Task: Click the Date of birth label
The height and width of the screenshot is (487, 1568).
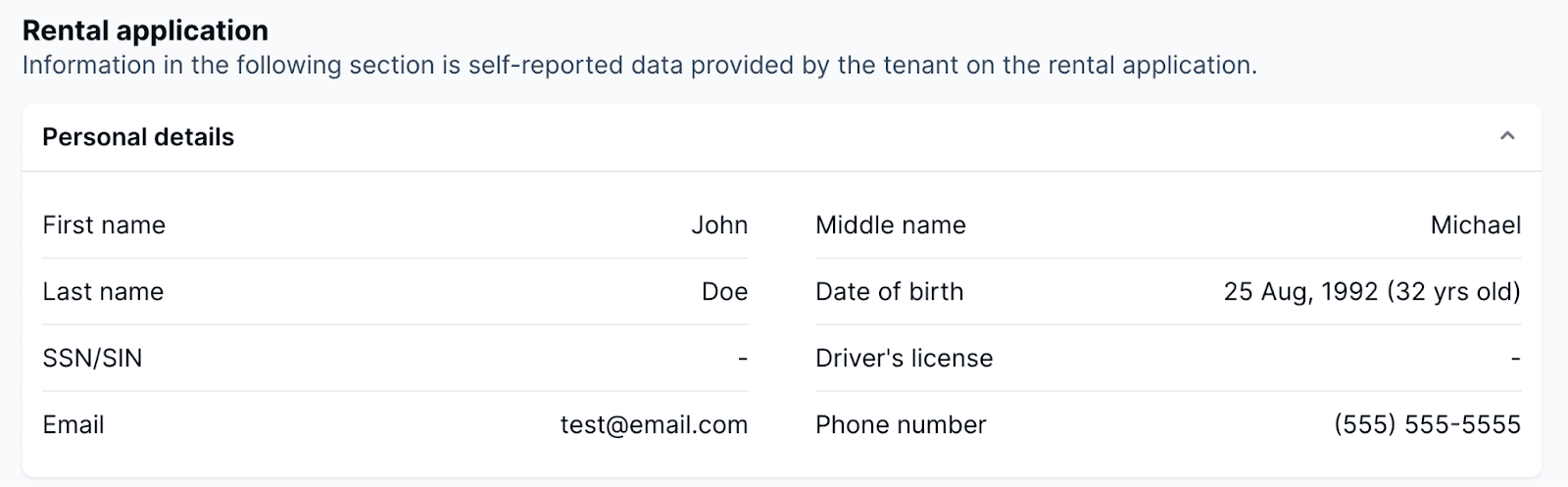Action: coord(889,292)
